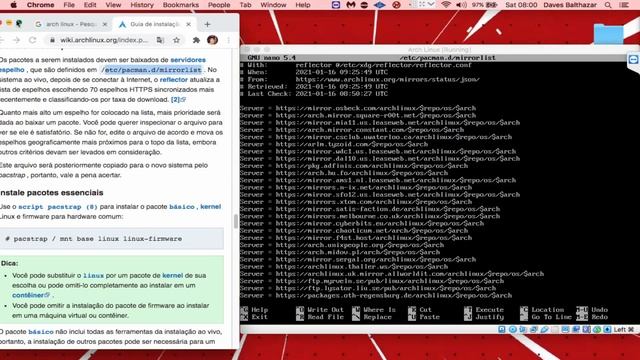Open the Help menu
The image size is (640, 360).
tap(302, 5)
